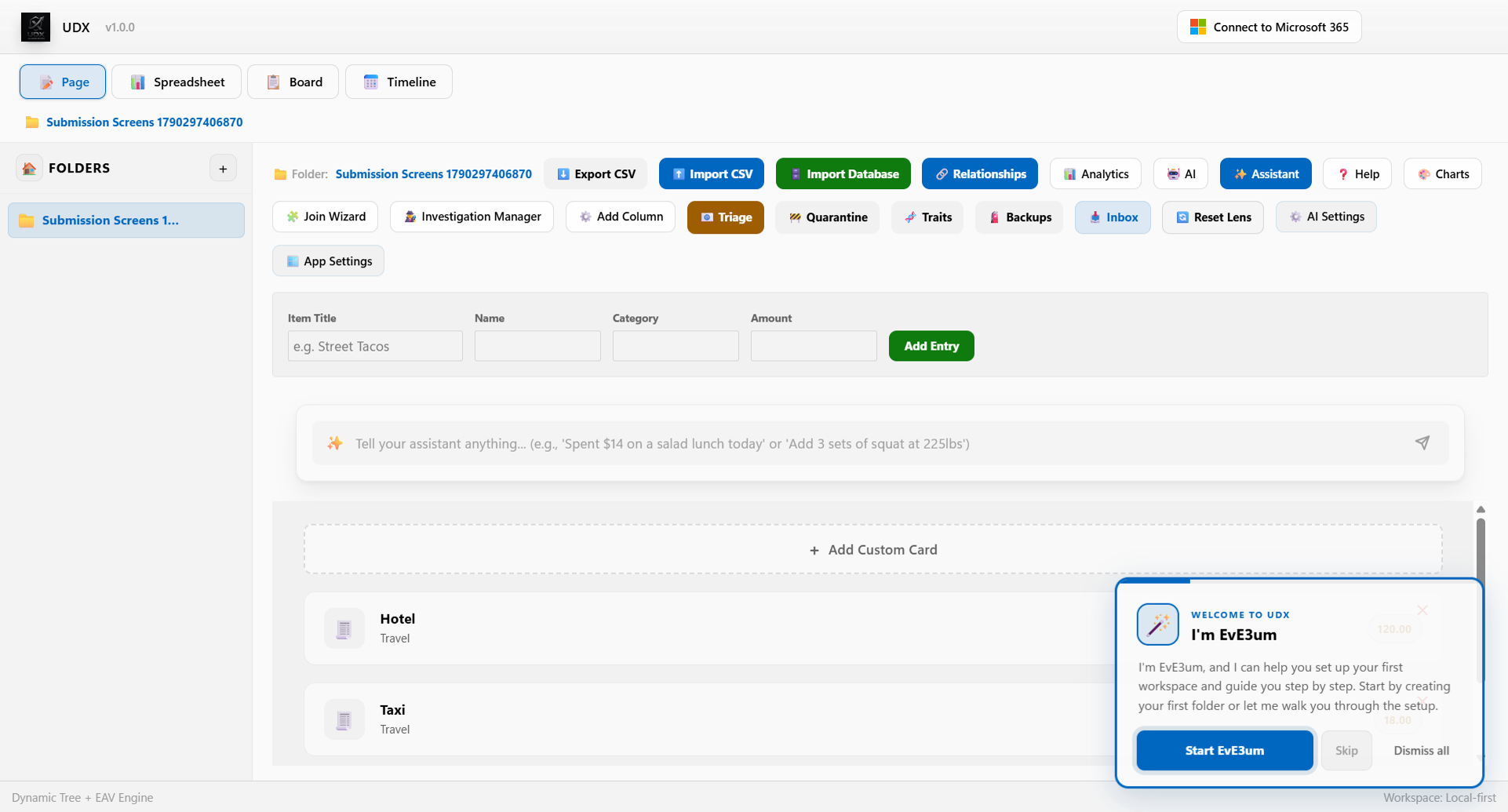Click the Taxi card document icon
The height and width of the screenshot is (812, 1508).
pyautogui.click(x=344, y=719)
